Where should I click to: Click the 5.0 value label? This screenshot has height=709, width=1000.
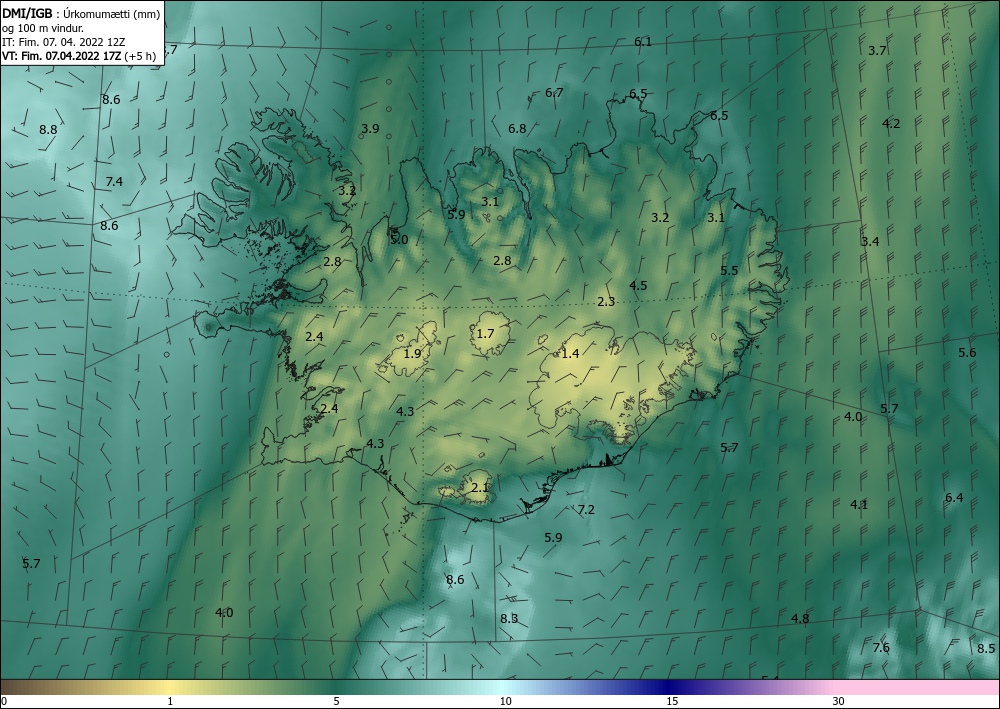point(399,240)
